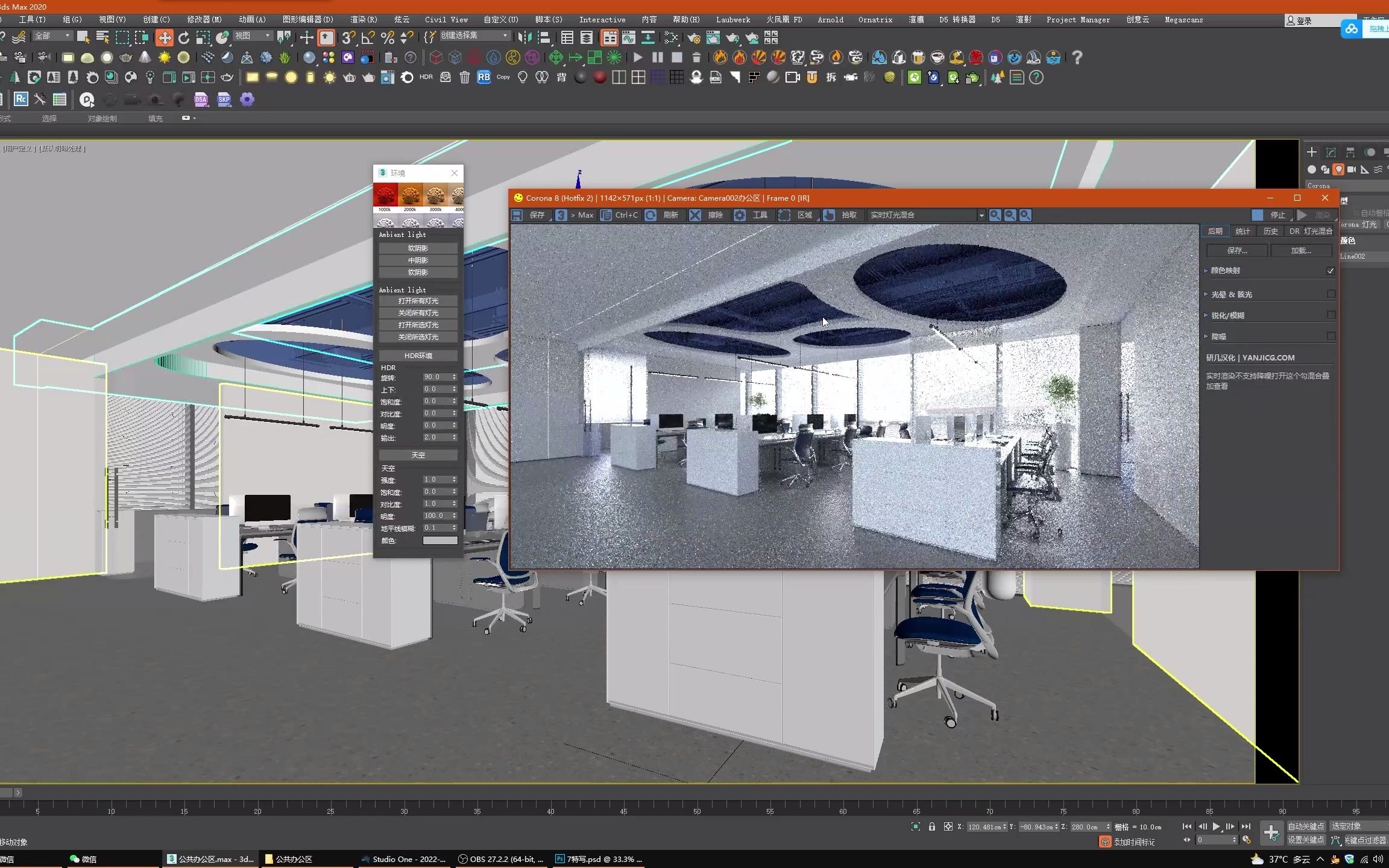Open Time Configuration clock icon
The width and height of the screenshot is (1389, 868).
tap(1247, 840)
